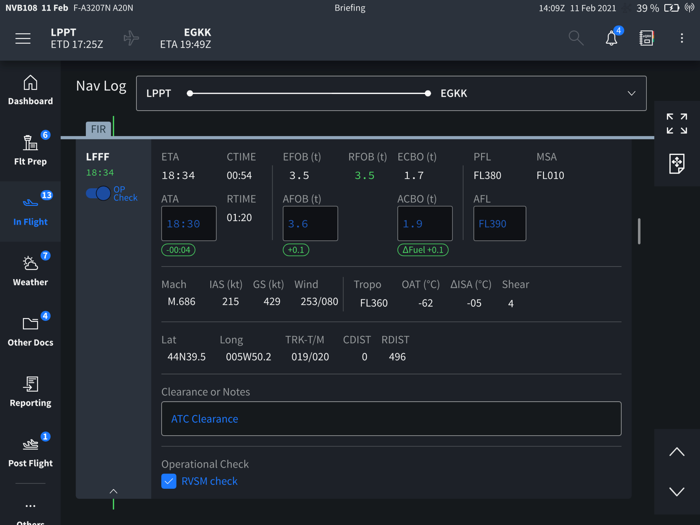This screenshot has width=700, height=525.
Task: Toggle fullscreen expand arrows
Action: pyautogui.click(x=677, y=123)
